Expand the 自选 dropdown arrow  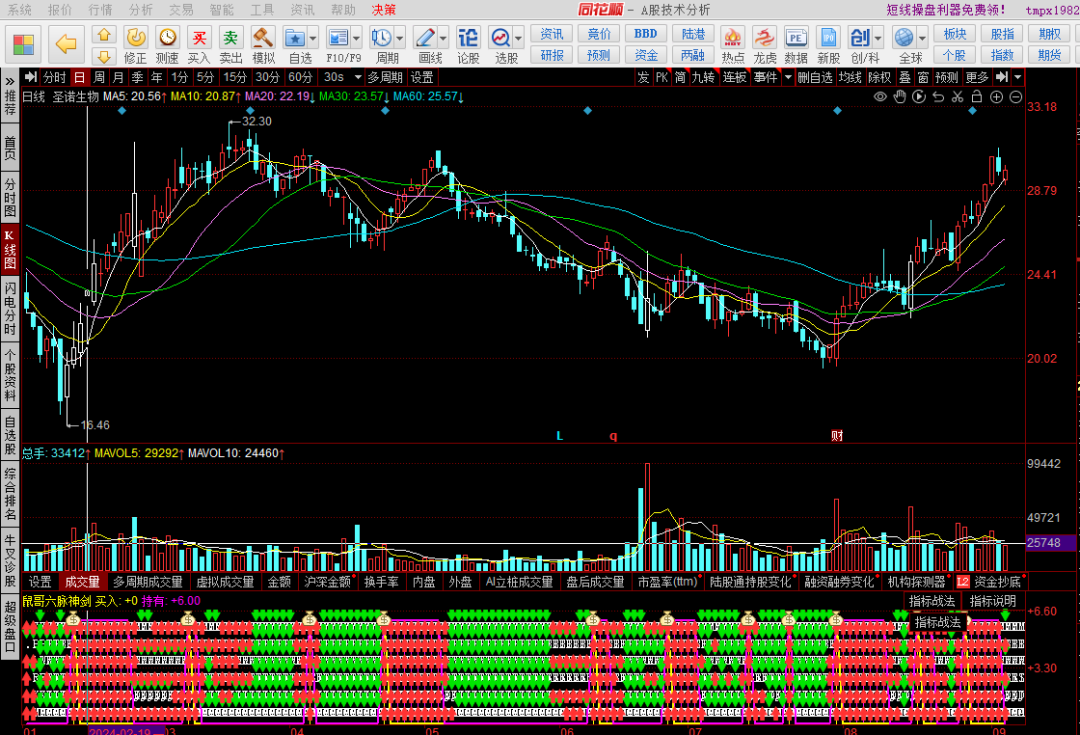click(x=313, y=39)
